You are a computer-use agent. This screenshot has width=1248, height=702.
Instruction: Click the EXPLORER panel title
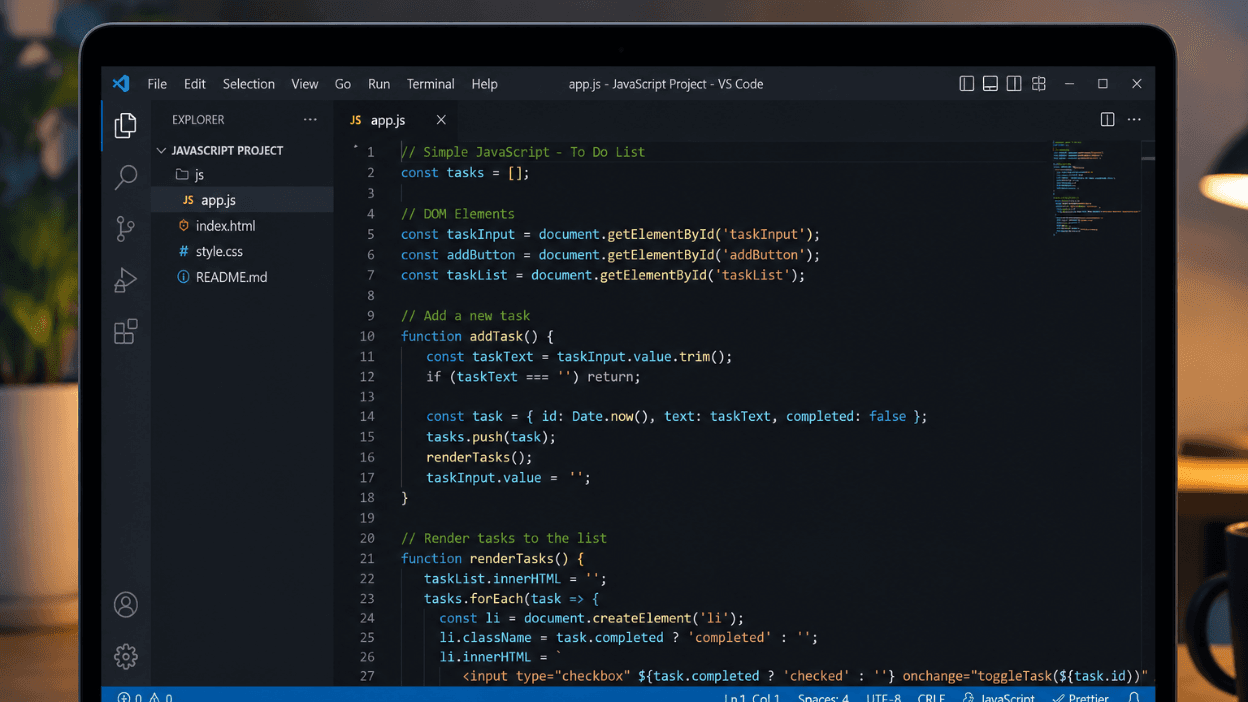198,120
